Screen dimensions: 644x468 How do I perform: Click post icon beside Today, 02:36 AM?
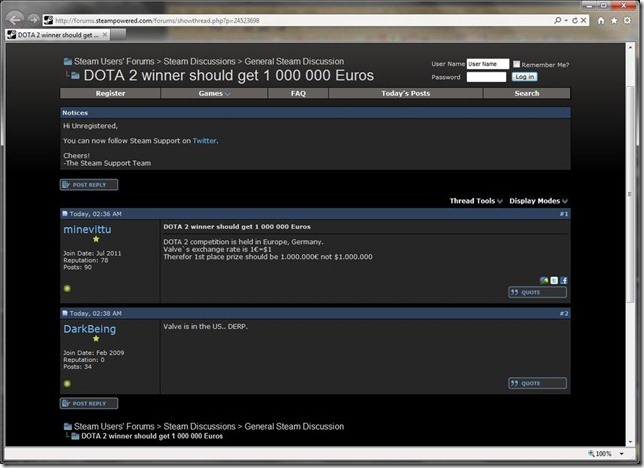65,214
